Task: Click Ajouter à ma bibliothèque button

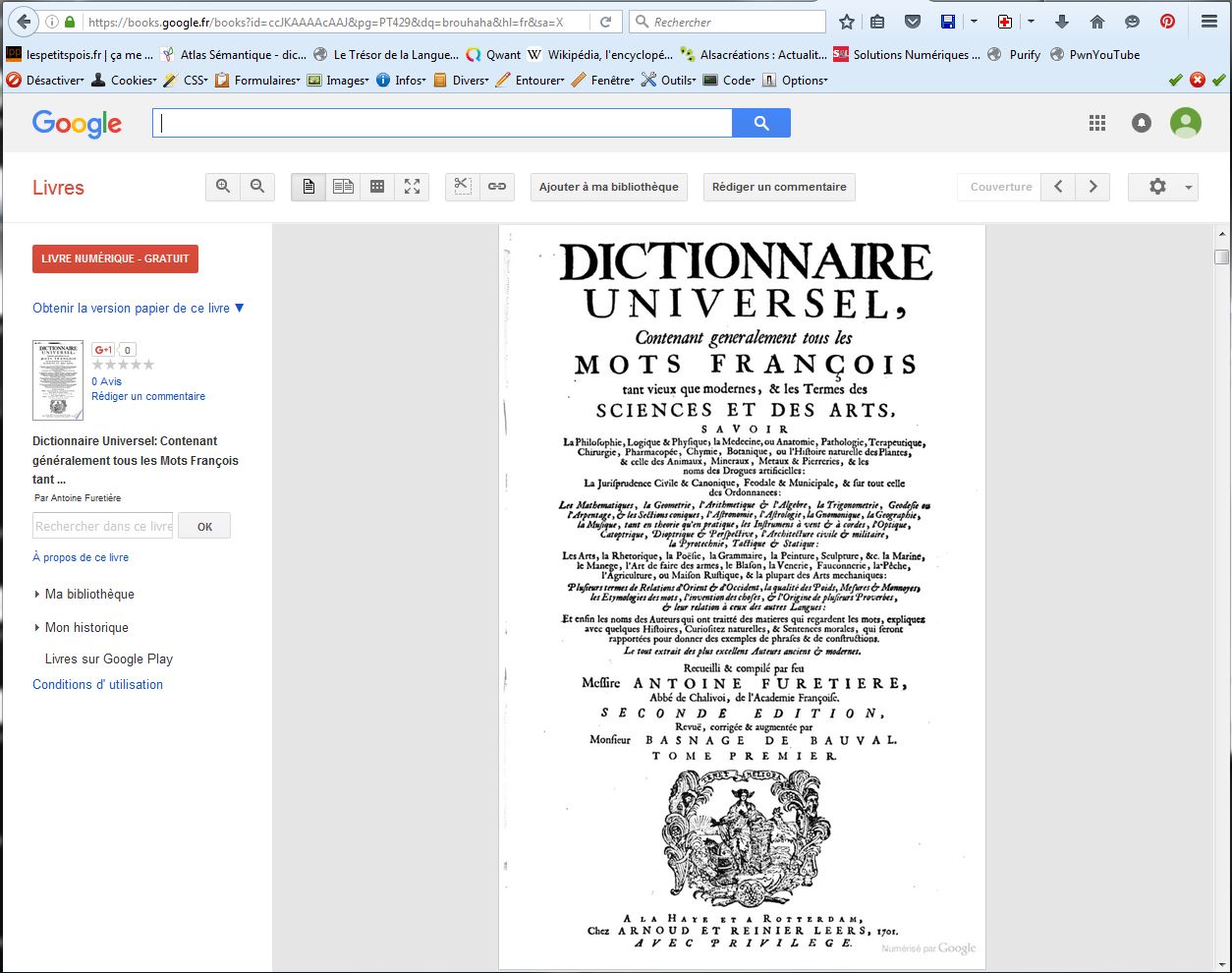Action: 608,187
